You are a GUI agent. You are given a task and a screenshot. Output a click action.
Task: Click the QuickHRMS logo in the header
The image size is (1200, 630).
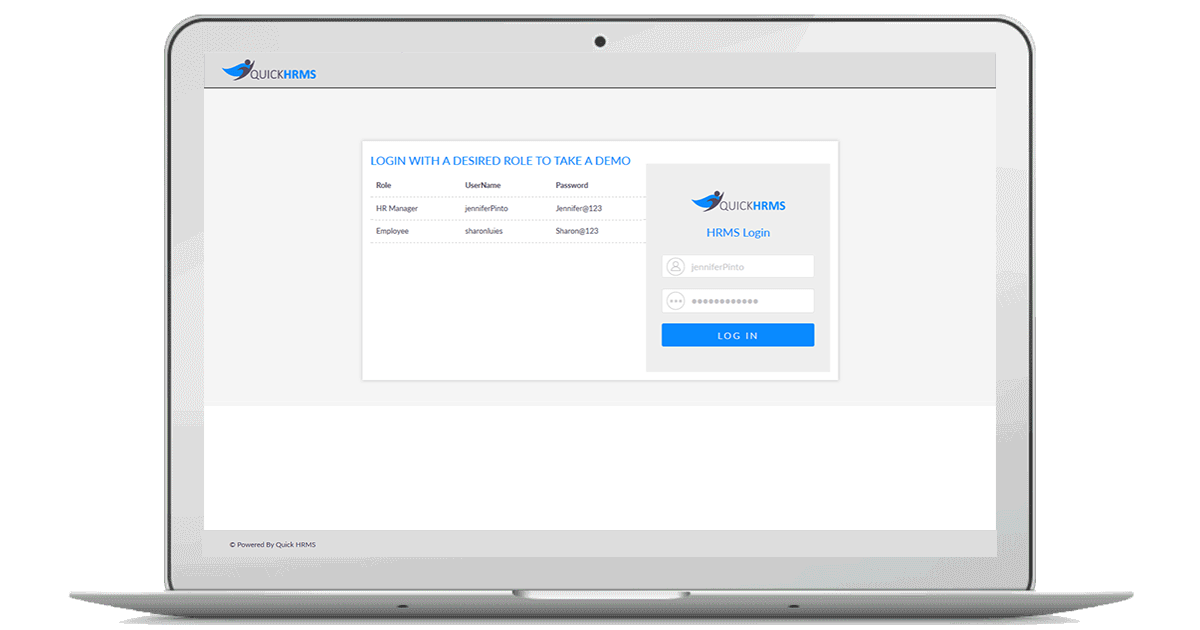[x=268, y=71]
